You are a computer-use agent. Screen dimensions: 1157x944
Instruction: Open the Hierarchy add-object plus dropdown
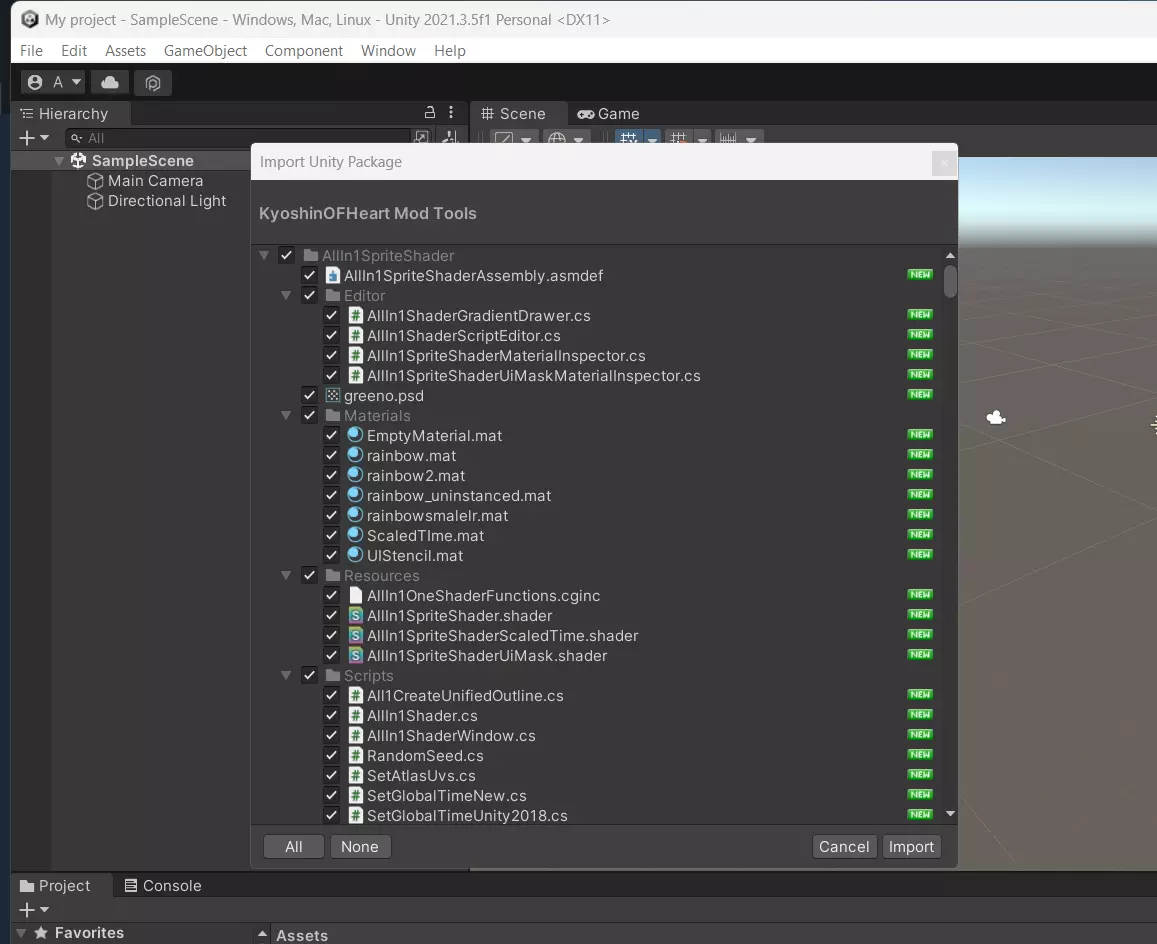[x=34, y=138]
